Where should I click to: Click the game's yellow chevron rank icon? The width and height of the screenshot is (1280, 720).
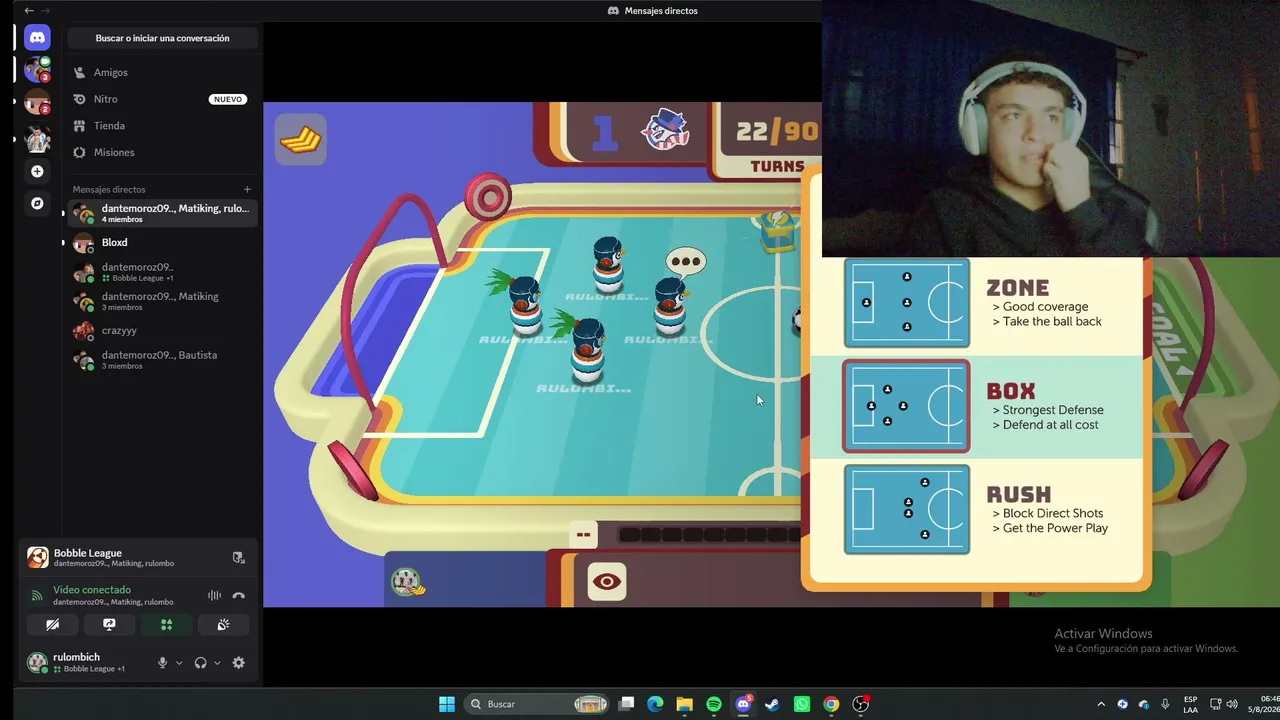click(300, 140)
